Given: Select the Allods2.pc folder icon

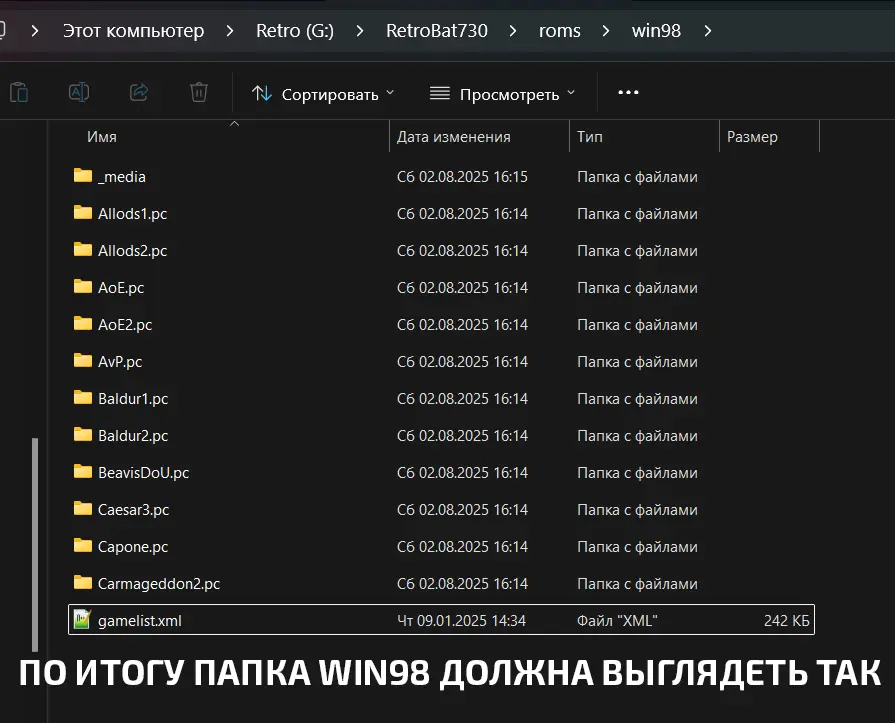Looking at the screenshot, I should click(83, 249).
